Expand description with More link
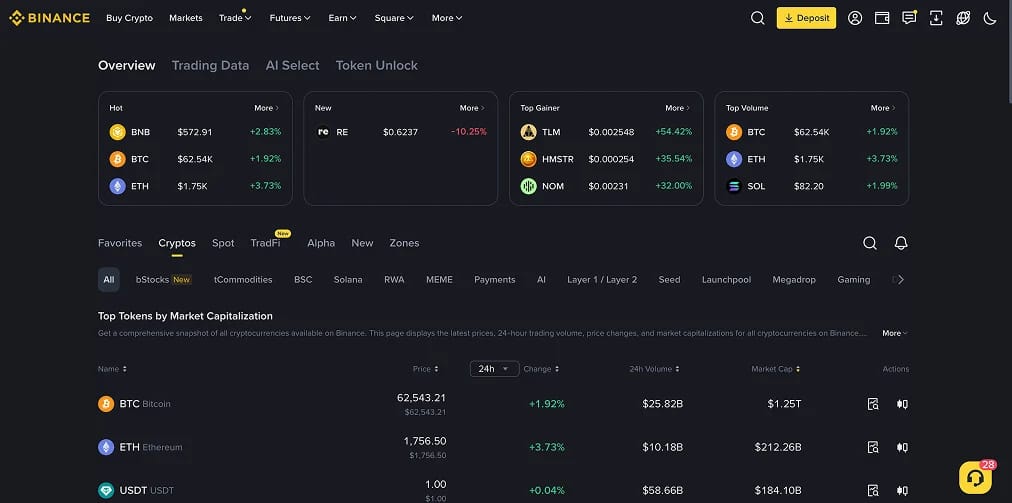Viewport: 1012px width, 503px height. 895,333
